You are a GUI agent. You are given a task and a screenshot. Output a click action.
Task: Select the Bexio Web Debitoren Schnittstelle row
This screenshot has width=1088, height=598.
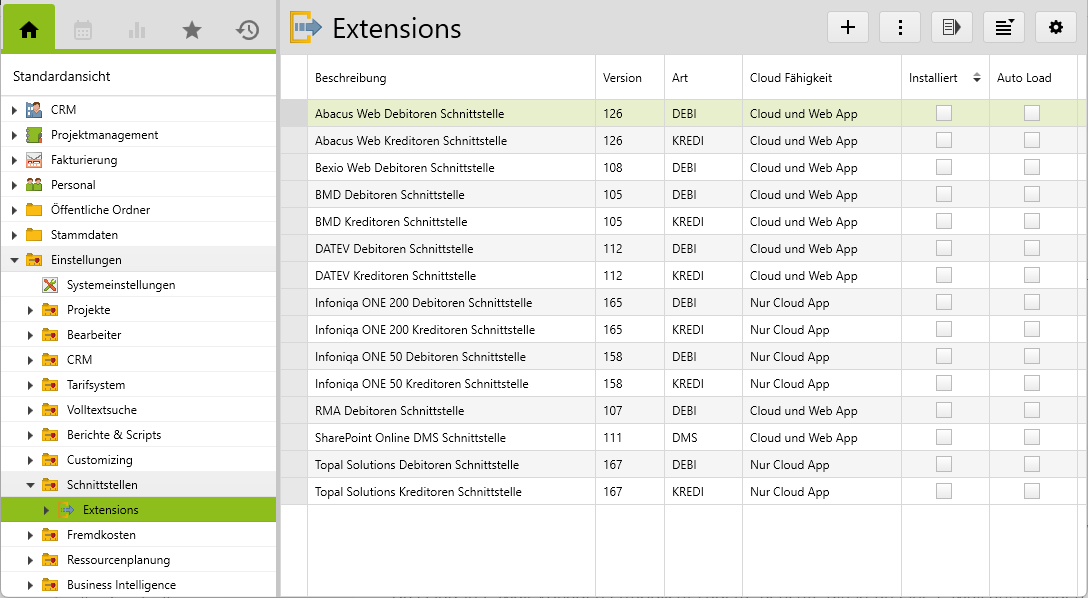point(404,168)
